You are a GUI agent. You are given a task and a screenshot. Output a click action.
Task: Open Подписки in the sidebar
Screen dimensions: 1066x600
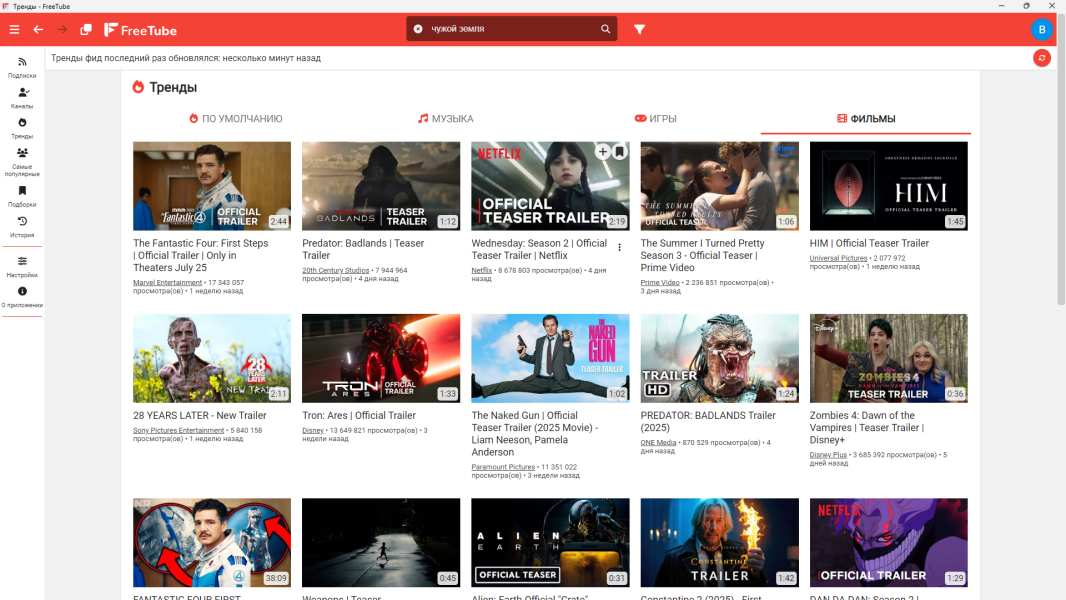[x=22, y=67]
